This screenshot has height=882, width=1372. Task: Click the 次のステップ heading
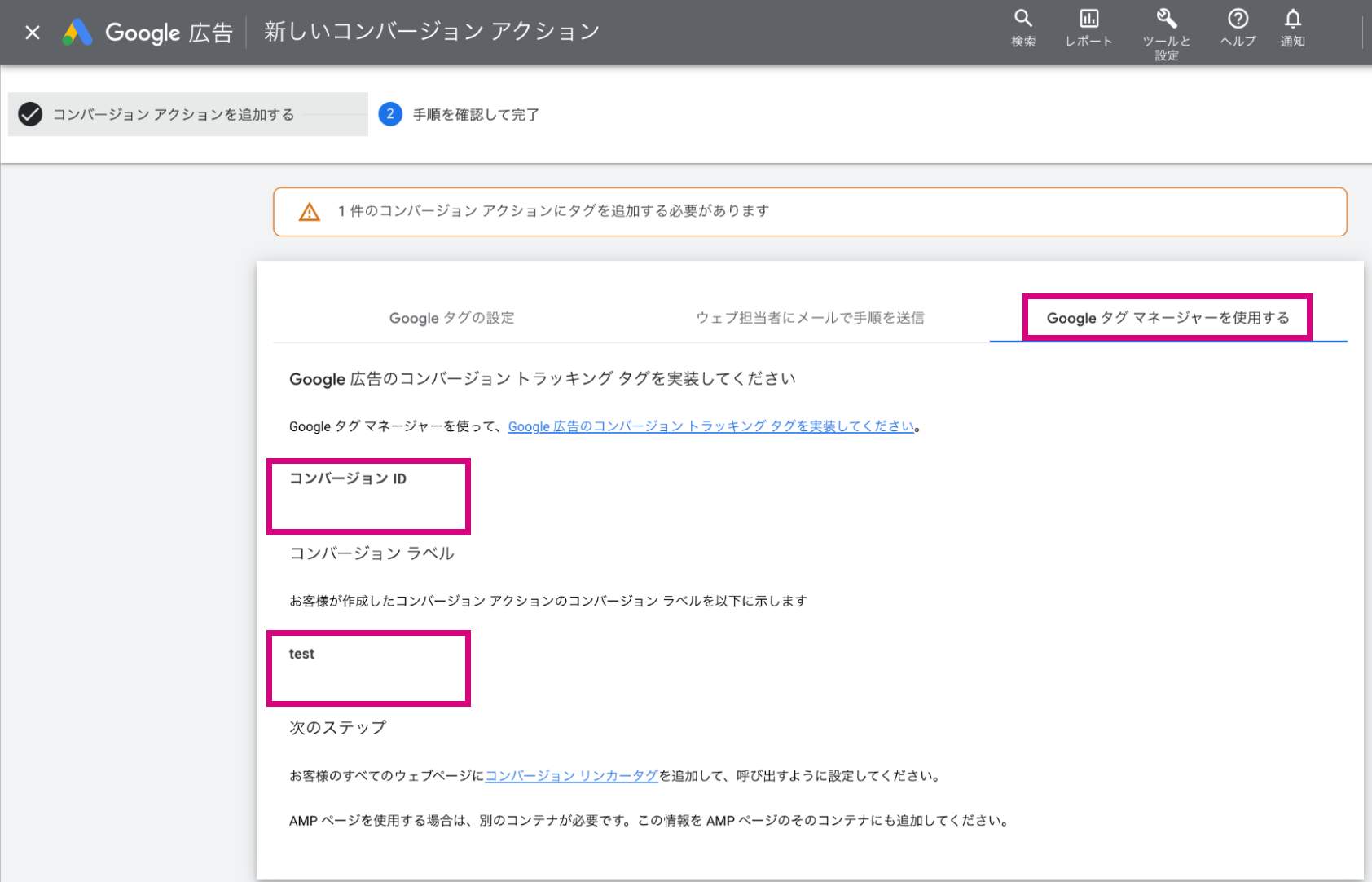pos(337,727)
